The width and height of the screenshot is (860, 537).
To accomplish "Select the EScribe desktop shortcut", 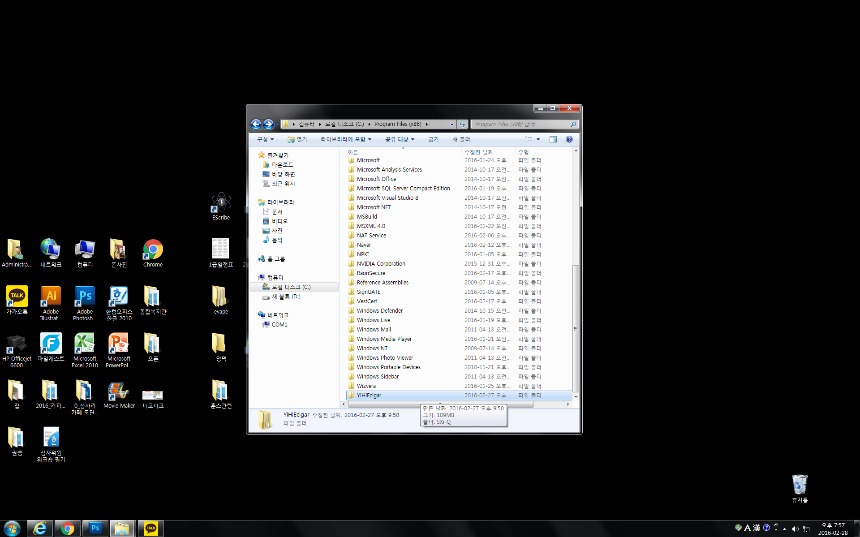I will tap(221, 206).
